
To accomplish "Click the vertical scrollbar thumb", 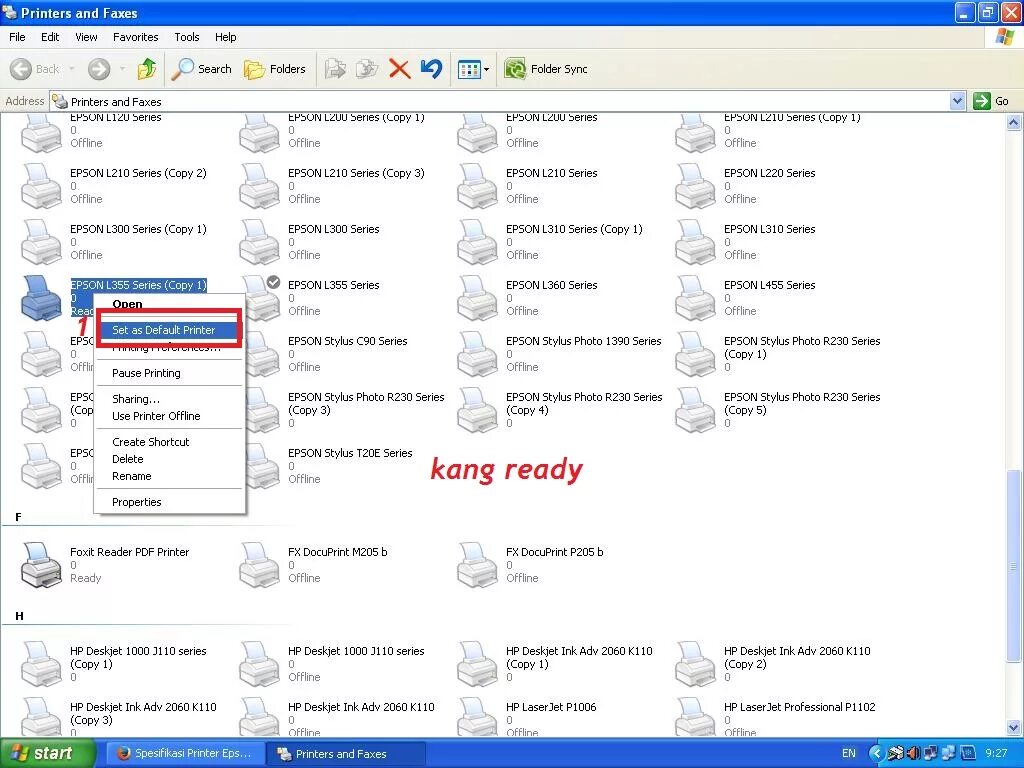I will [1014, 566].
